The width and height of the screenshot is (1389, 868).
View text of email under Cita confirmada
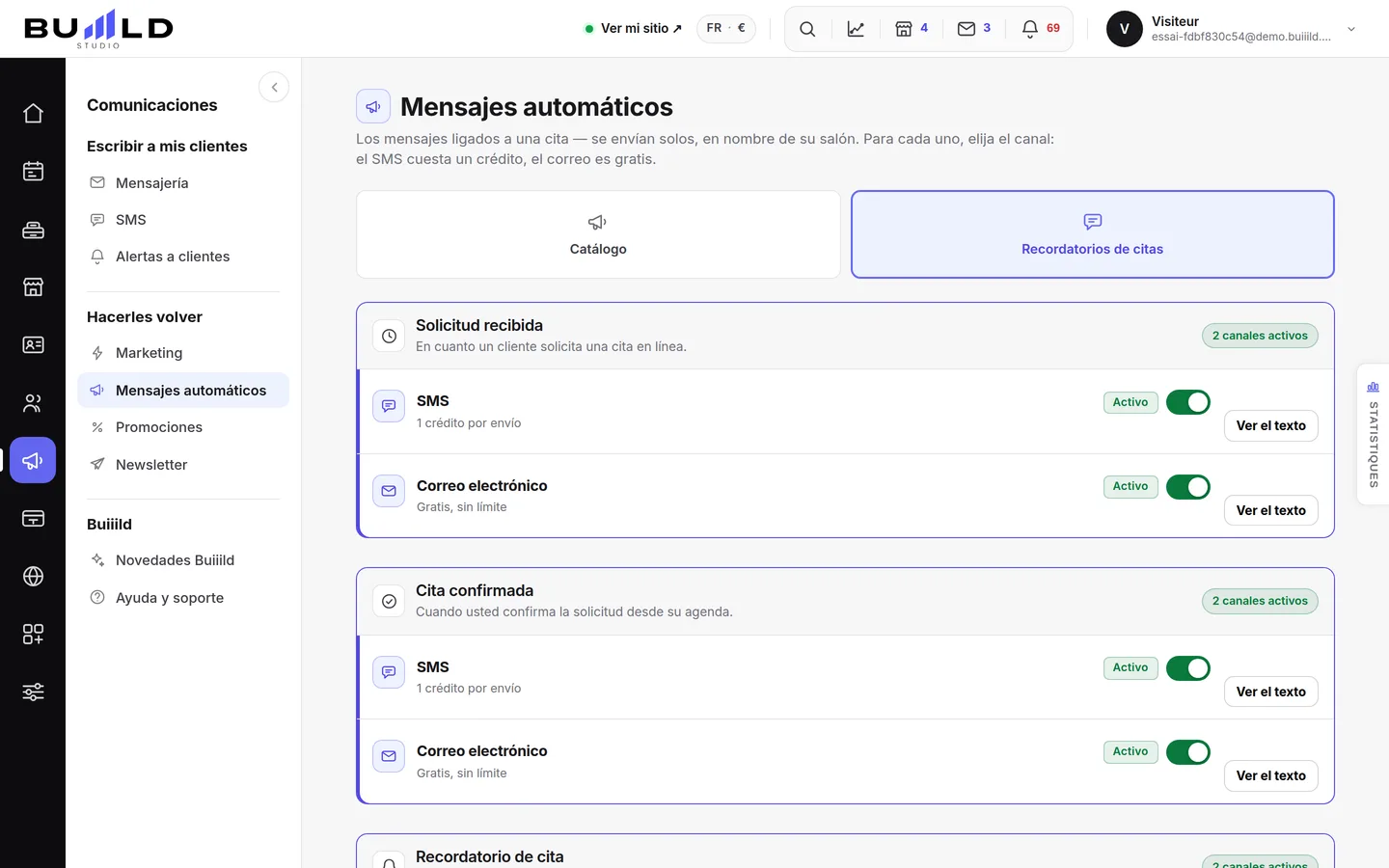(x=1271, y=775)
